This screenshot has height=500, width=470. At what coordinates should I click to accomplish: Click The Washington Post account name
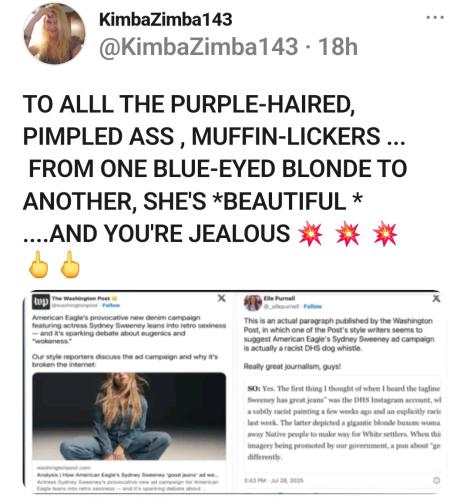coord(81,298)
